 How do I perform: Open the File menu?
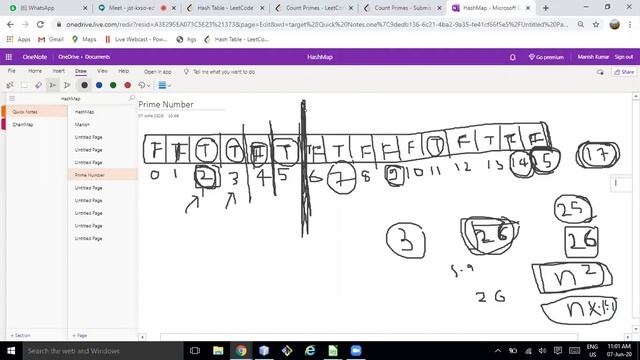(11, 71)
